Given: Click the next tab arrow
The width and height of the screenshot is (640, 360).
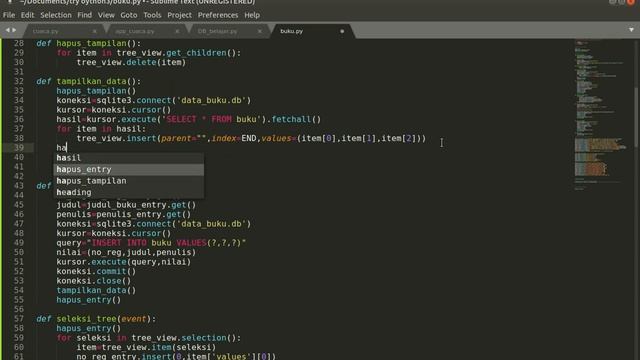Looking at the screenshot, I should [x=14, y=30].
